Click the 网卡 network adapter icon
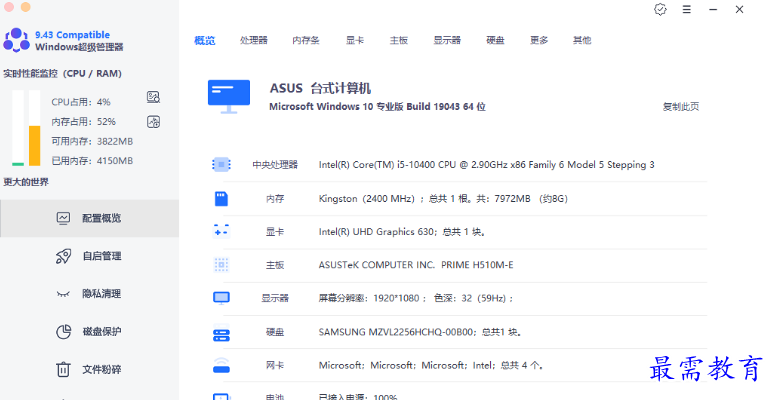This screenshot has width=771, height=400. point(221,366)
